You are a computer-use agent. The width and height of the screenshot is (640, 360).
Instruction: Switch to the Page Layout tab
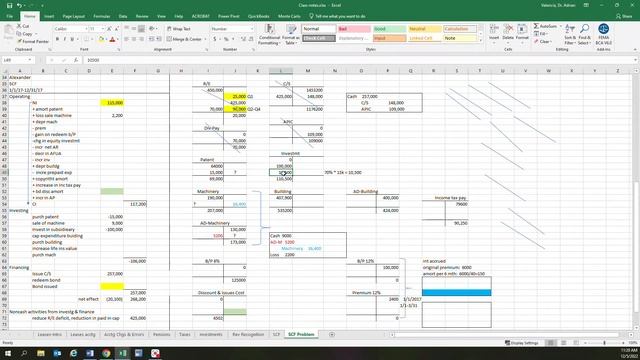tap(74, 16)
